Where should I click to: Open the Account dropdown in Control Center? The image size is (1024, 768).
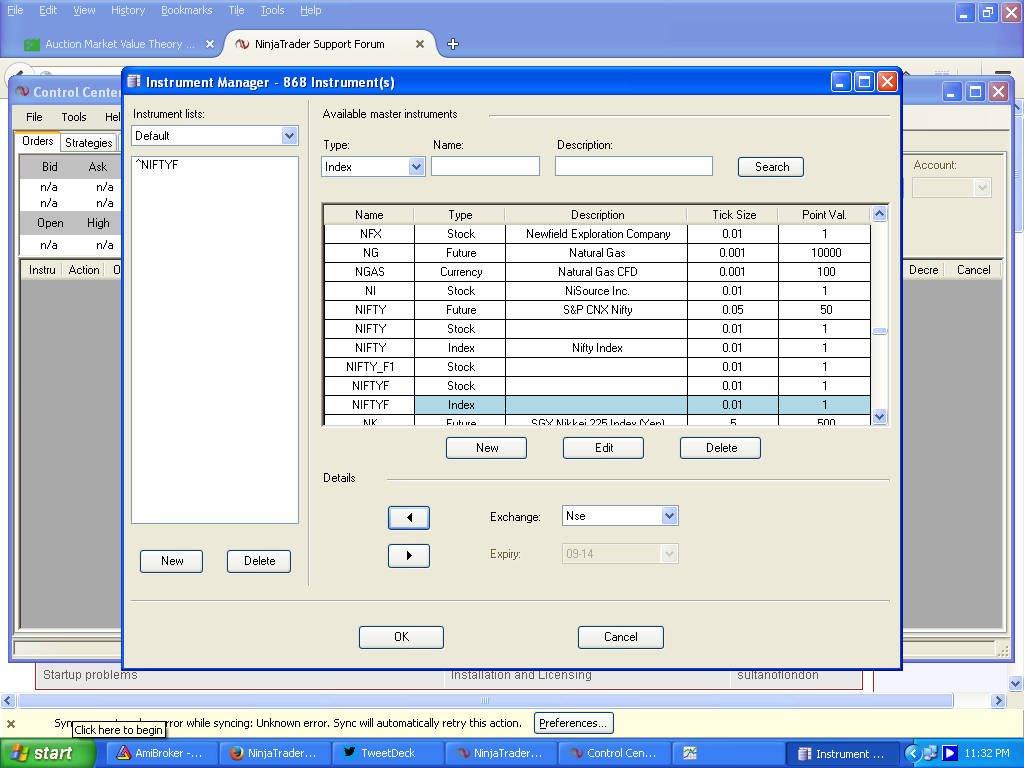pyautogui.click(x=982, y=188)
